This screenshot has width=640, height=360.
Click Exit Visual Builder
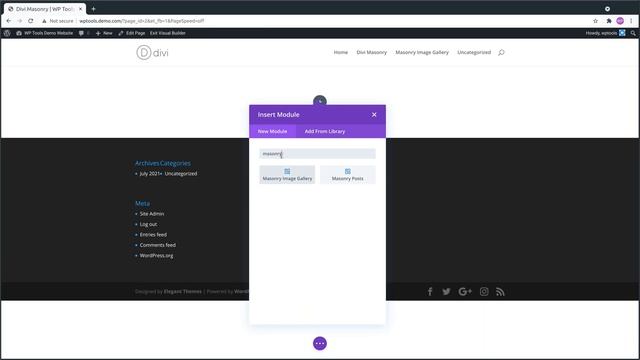click(167, 33)
